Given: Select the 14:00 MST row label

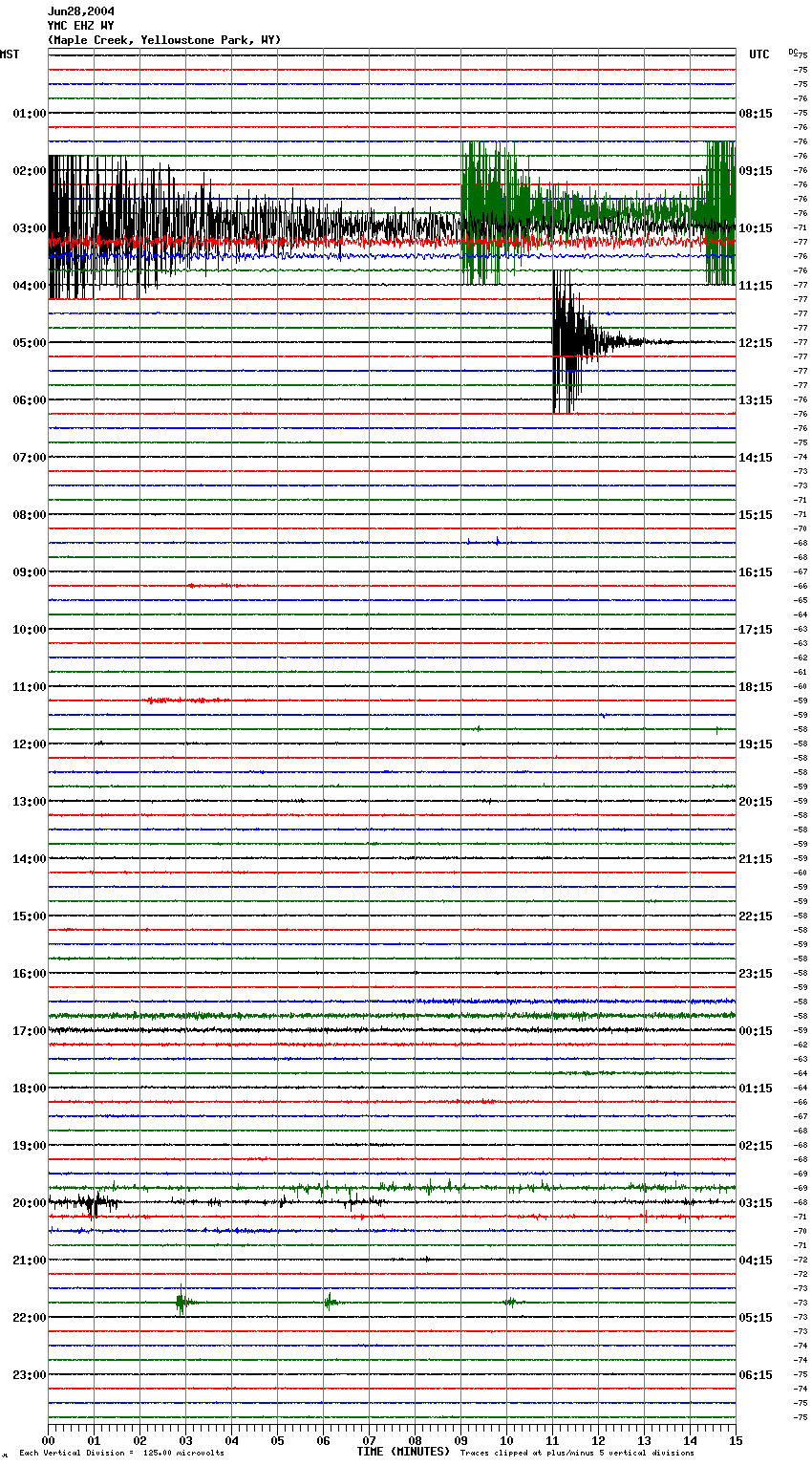Looking at the screenshot, I should click(x=30, y=858).
